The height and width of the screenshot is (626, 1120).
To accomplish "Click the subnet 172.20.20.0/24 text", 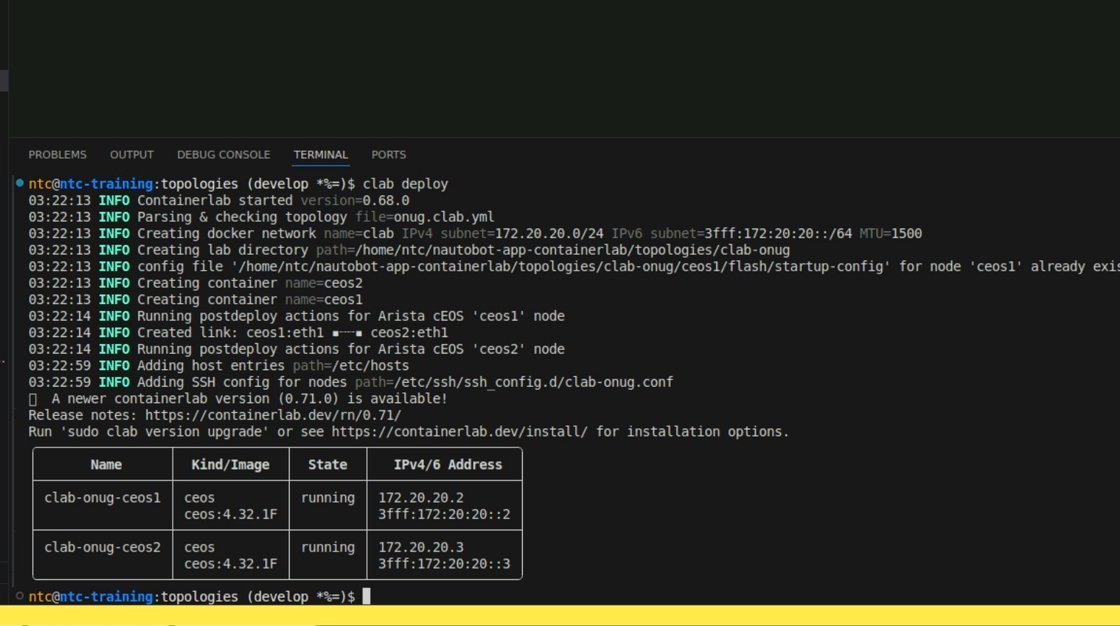I will point(549,234).
